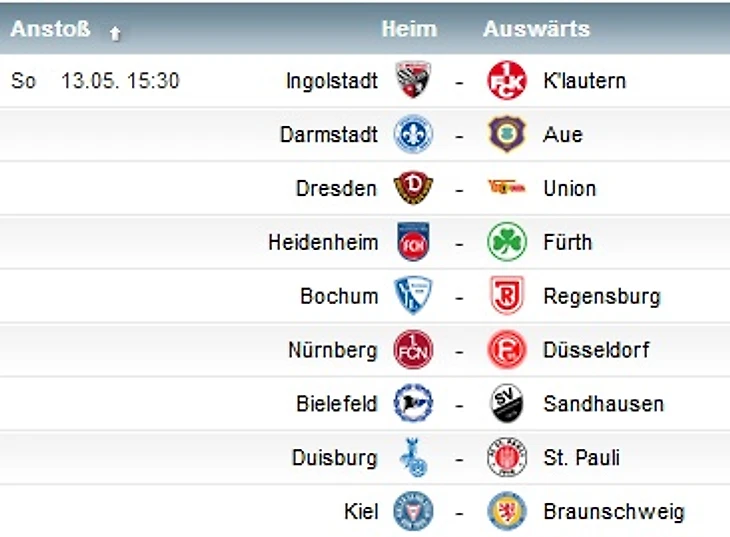Click the Heidenheim FCH crest

(x=413, y=242)
